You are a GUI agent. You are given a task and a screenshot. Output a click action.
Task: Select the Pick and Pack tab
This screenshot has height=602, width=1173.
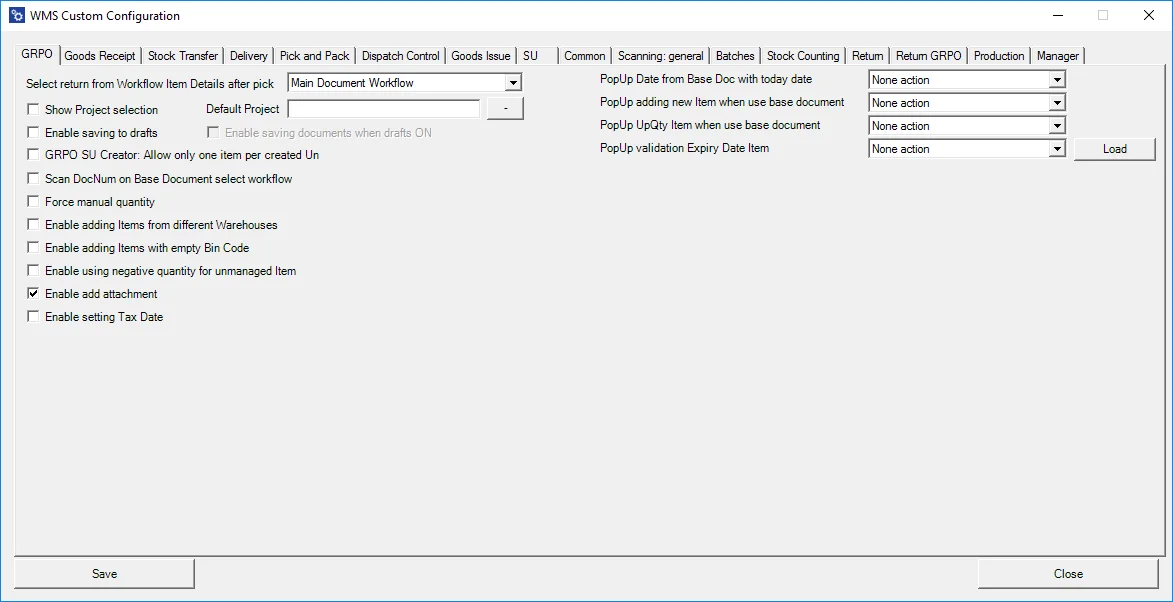pos(314,55)
